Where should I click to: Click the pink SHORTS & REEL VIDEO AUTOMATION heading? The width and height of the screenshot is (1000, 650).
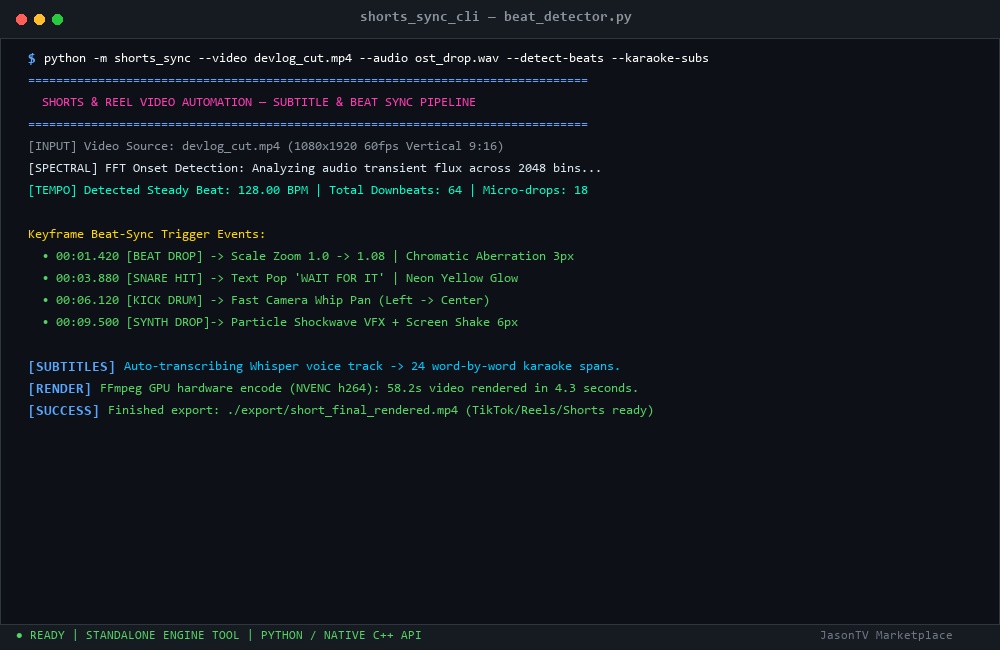[258, 102]
